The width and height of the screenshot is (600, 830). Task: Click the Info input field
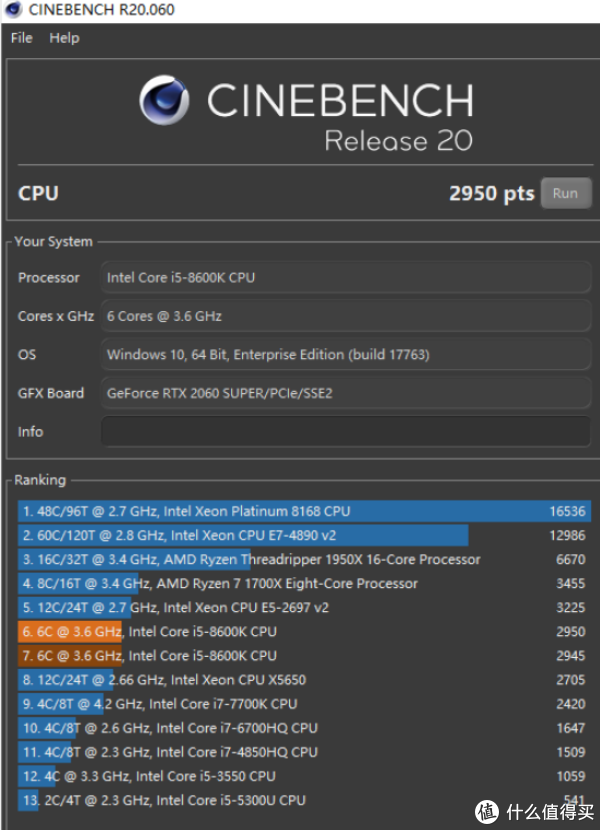click(346, 431)
